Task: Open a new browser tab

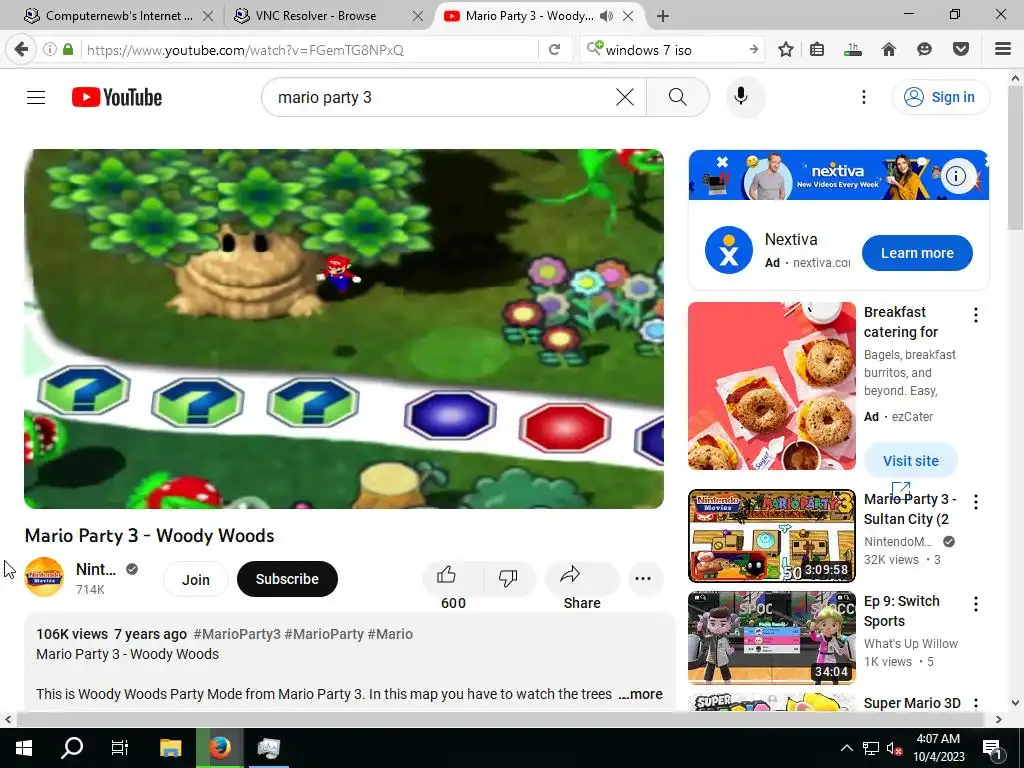Action: pos(663,16)
